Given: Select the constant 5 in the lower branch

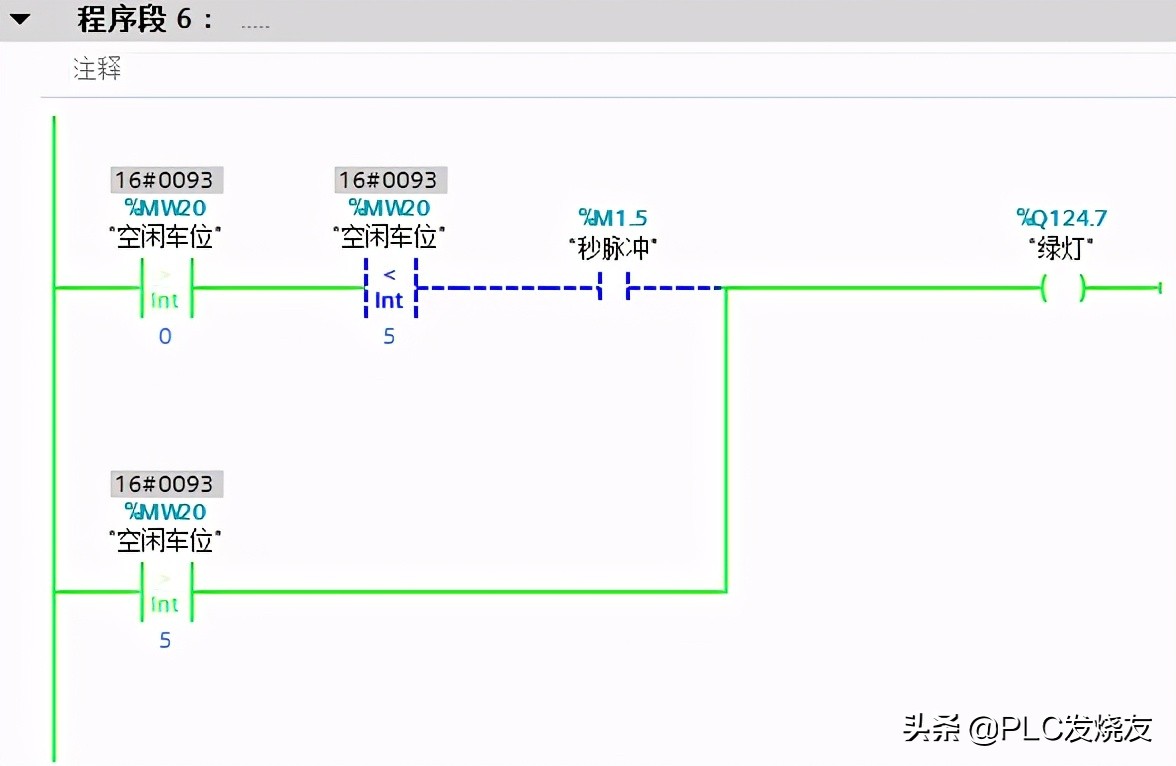Looking at the screenshot, I should pos(164,640).
